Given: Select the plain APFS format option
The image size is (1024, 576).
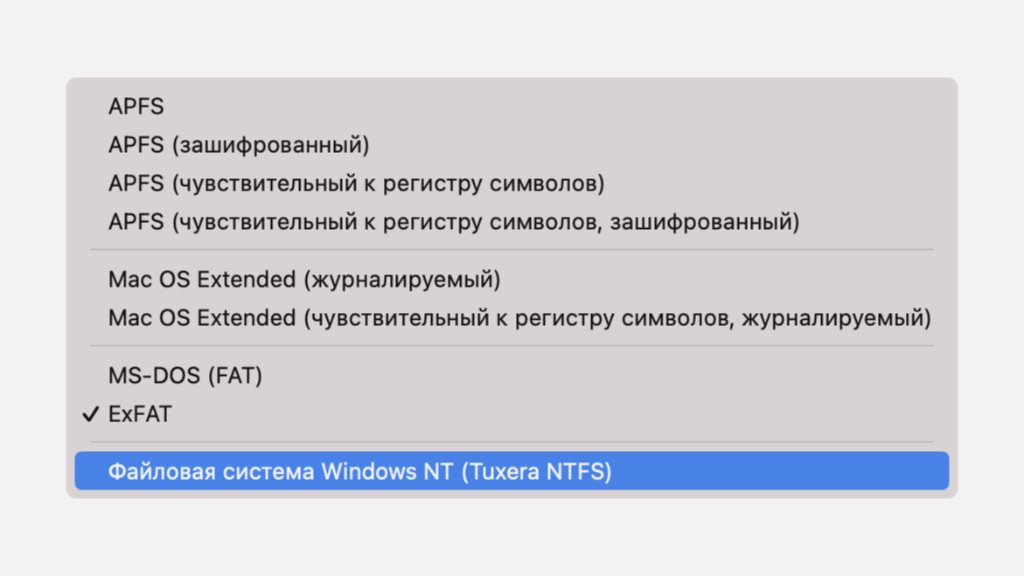Looking at the screenshot, I should (136, 107).
